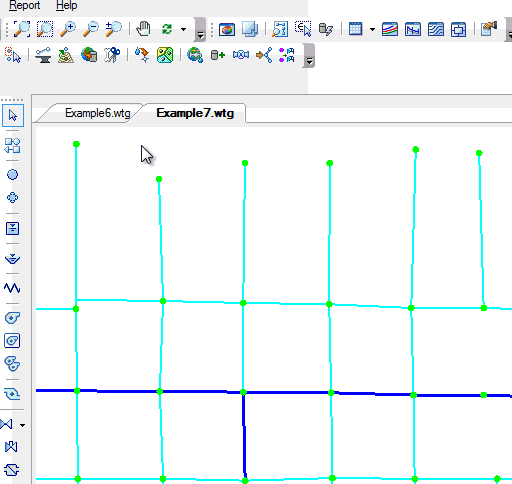
Task: Select the Junction circle layout tool
Action: pyautogui.click(x=12, y=175)
